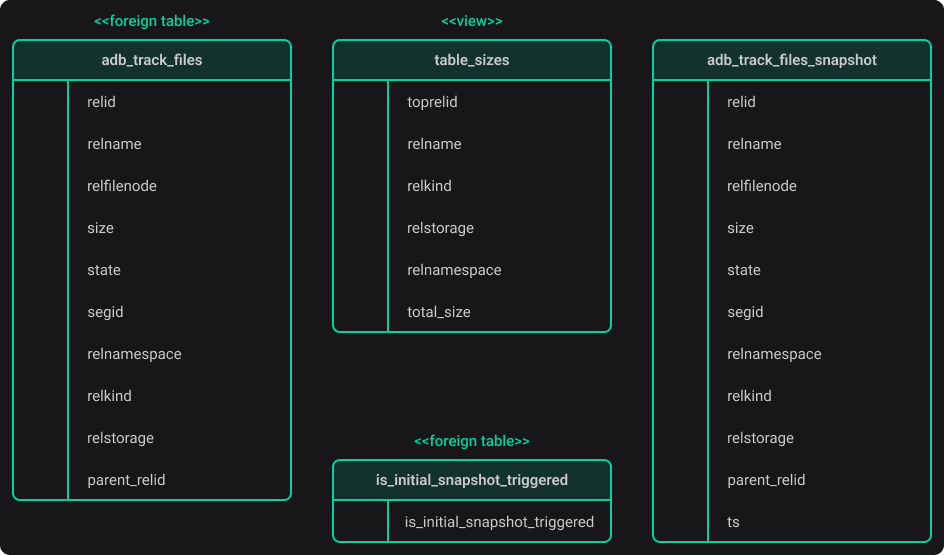Click parent_relid in adb_track_files table
Screen dimensions: 944x555
point(126,480)
